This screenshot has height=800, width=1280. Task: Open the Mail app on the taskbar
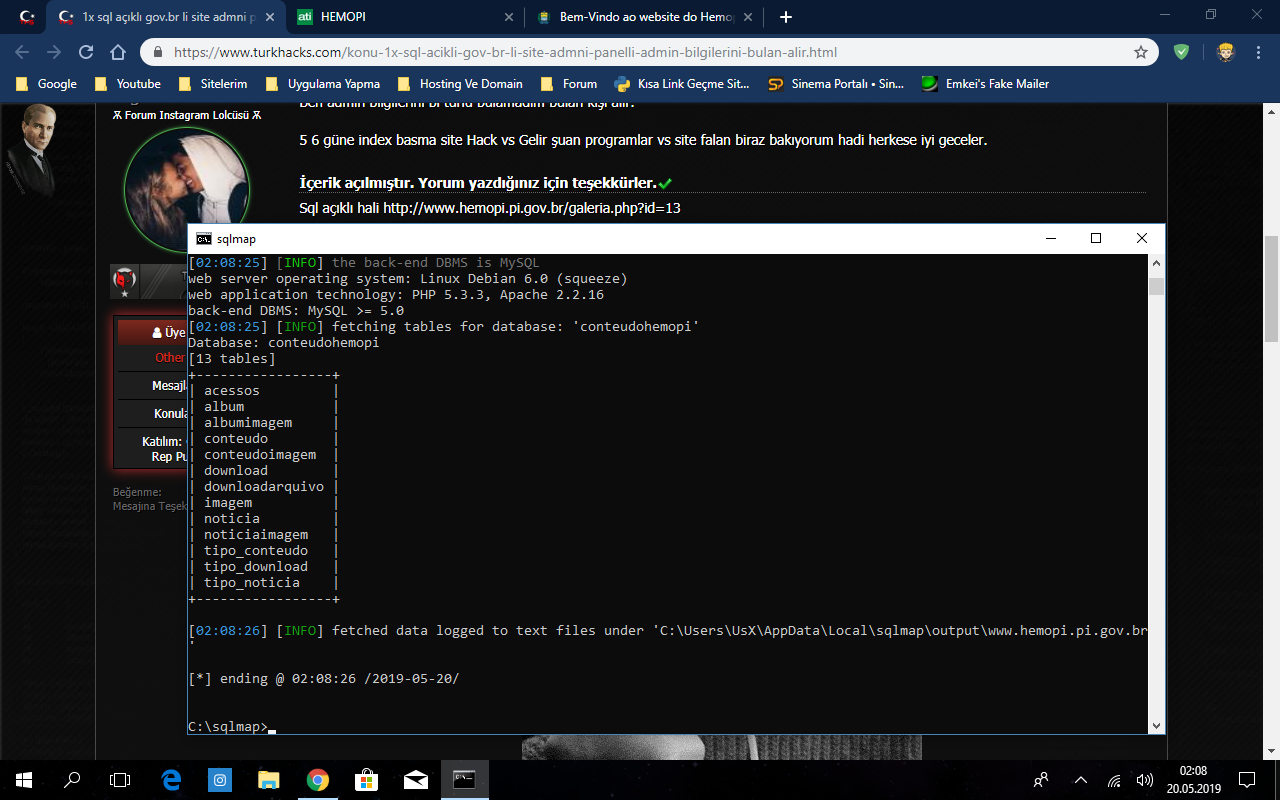click(416, 779)
